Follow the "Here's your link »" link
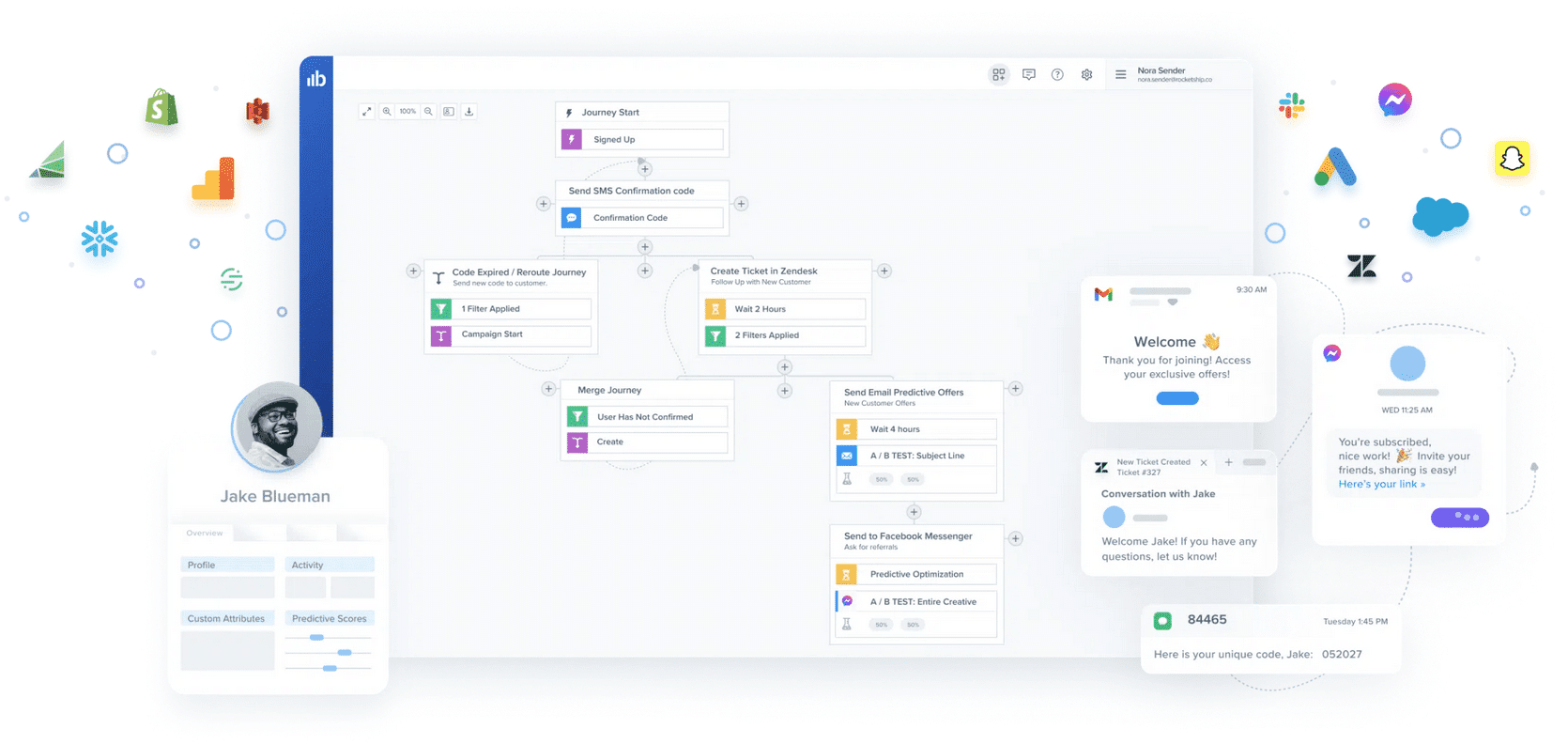This screenshot has width=1568, height=744. [x=1382, y=485]
